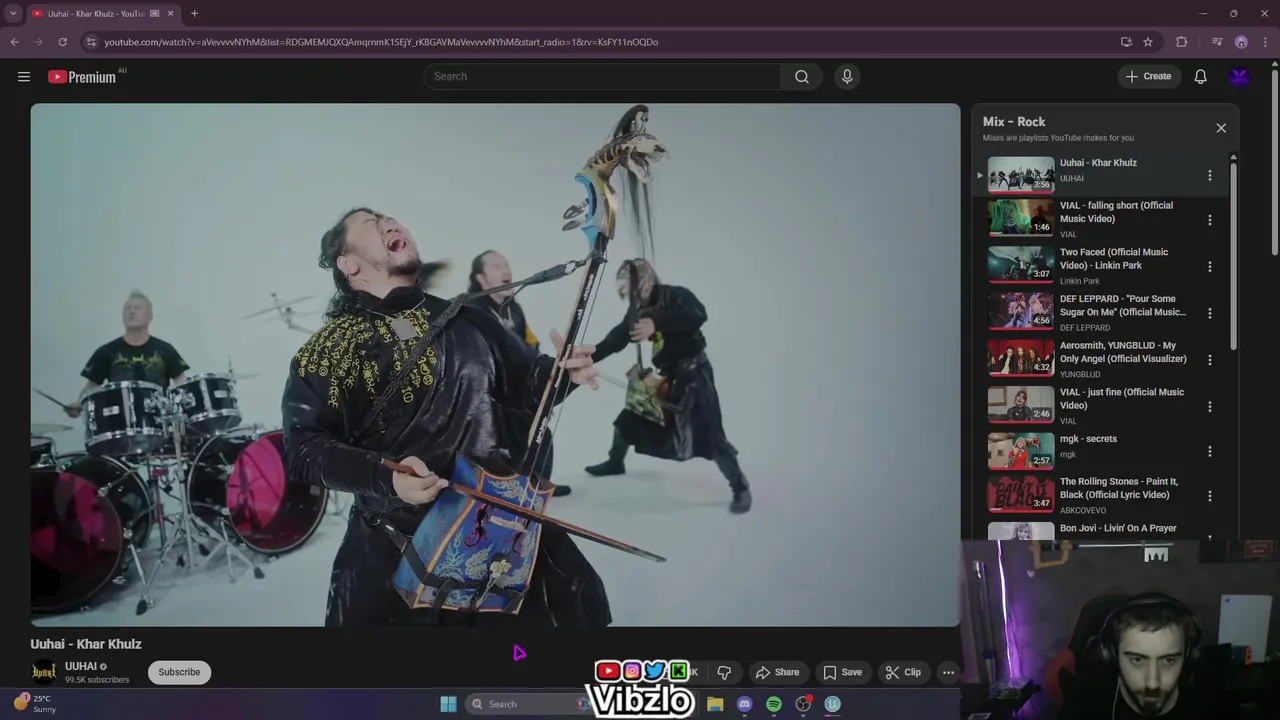Select Bon Jovi - Livin' On A Prayer title
The width and height of the screenshot is (1280, 720).
click(x=1118, y=528)
